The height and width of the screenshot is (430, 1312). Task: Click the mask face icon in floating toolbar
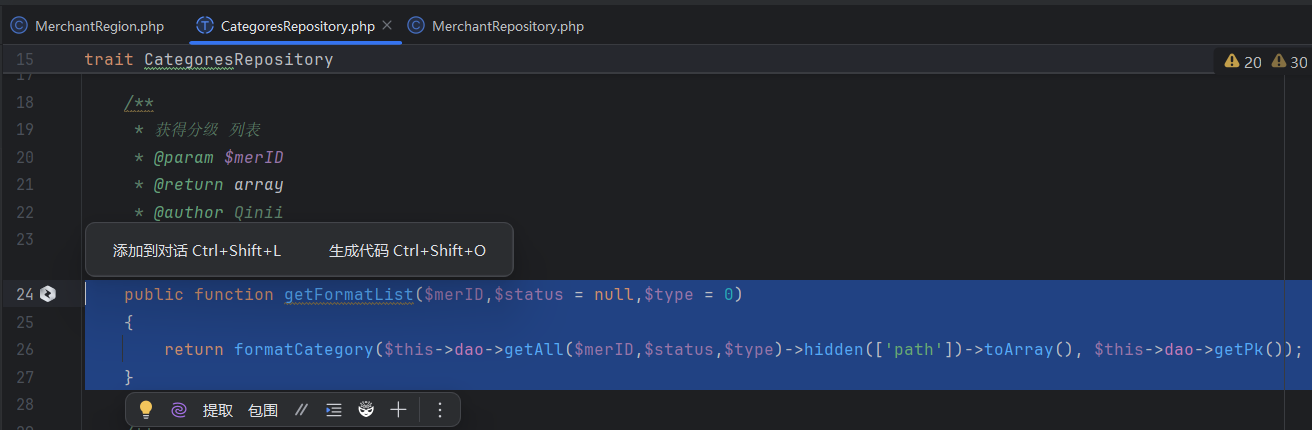coord(366,409)
